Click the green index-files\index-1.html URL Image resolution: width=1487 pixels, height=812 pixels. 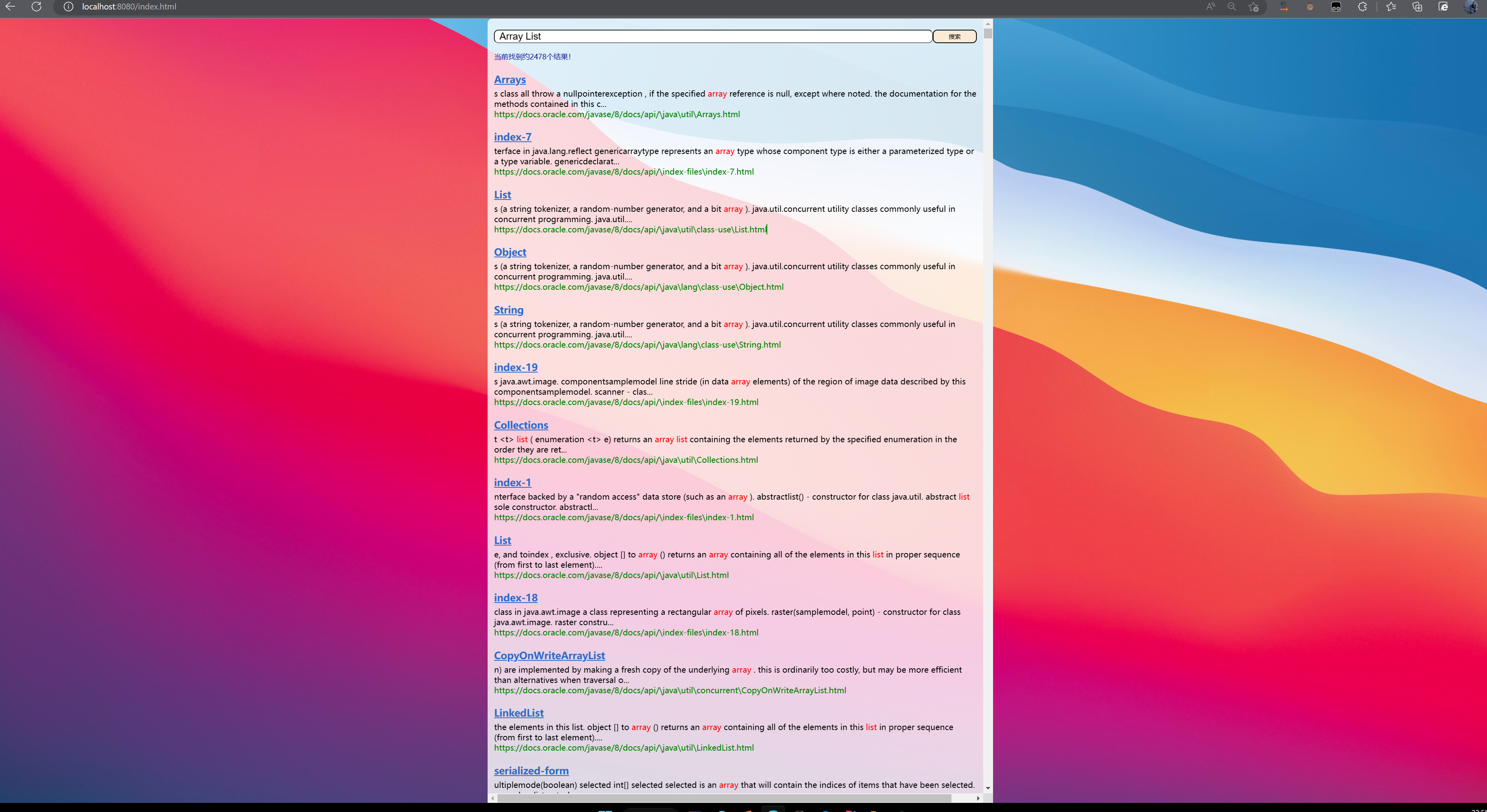tap(623, 517)
